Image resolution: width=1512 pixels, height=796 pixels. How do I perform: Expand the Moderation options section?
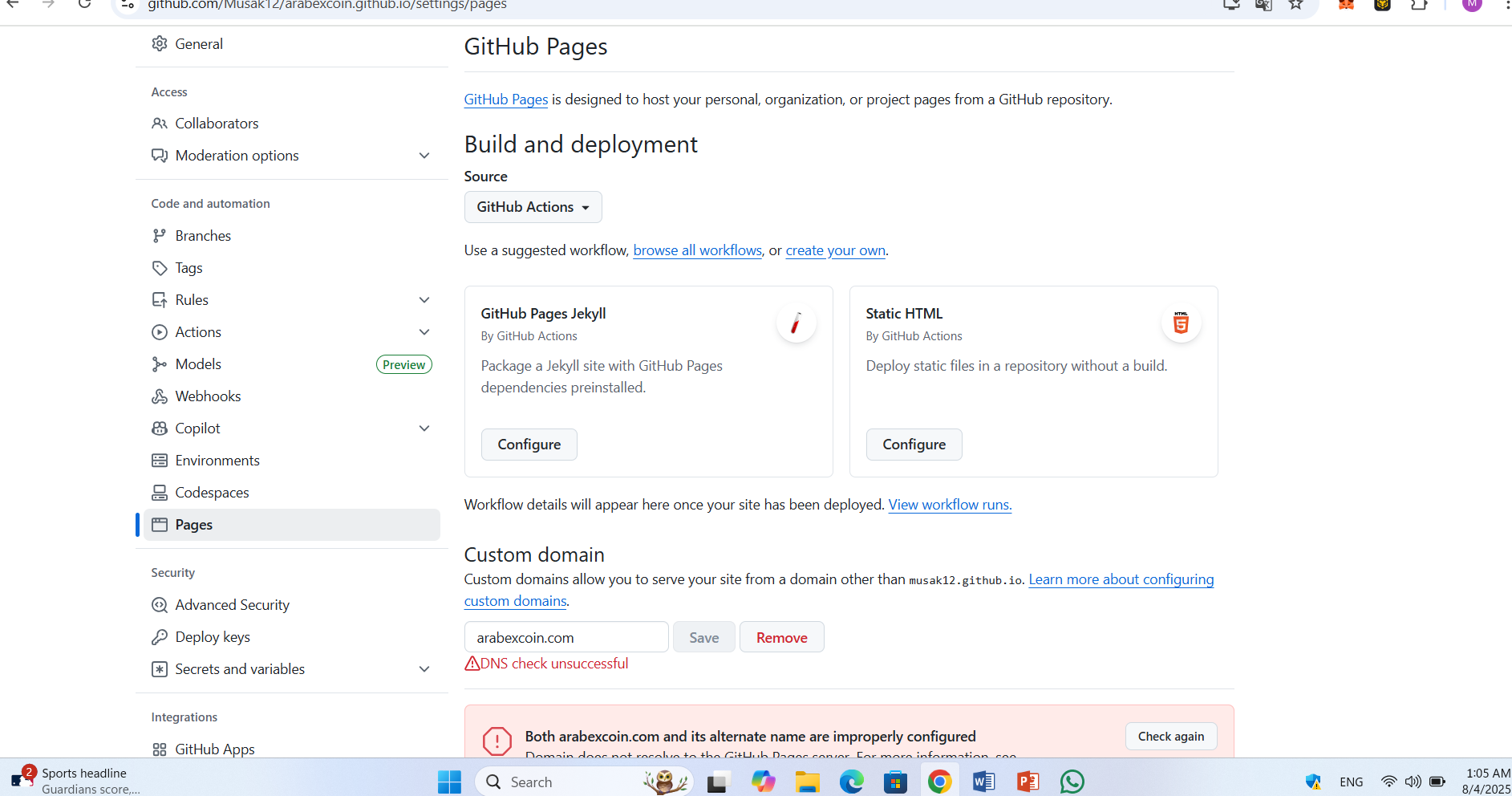[x=424, y=156]
